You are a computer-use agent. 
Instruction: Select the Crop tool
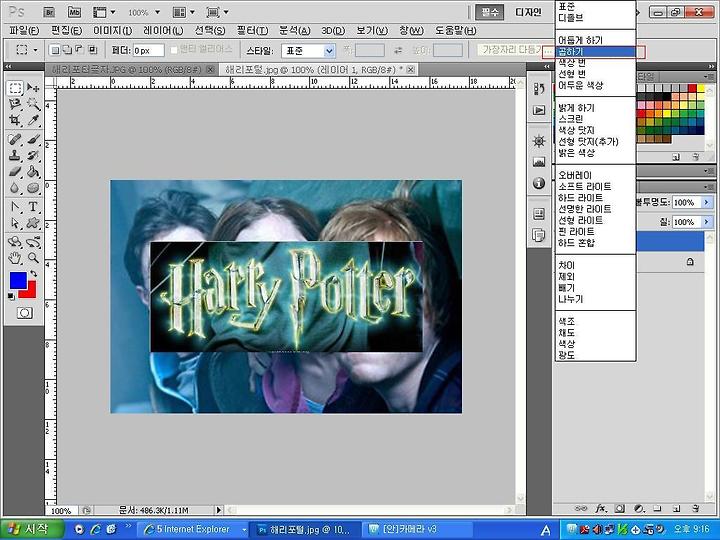tap(15, 120)
